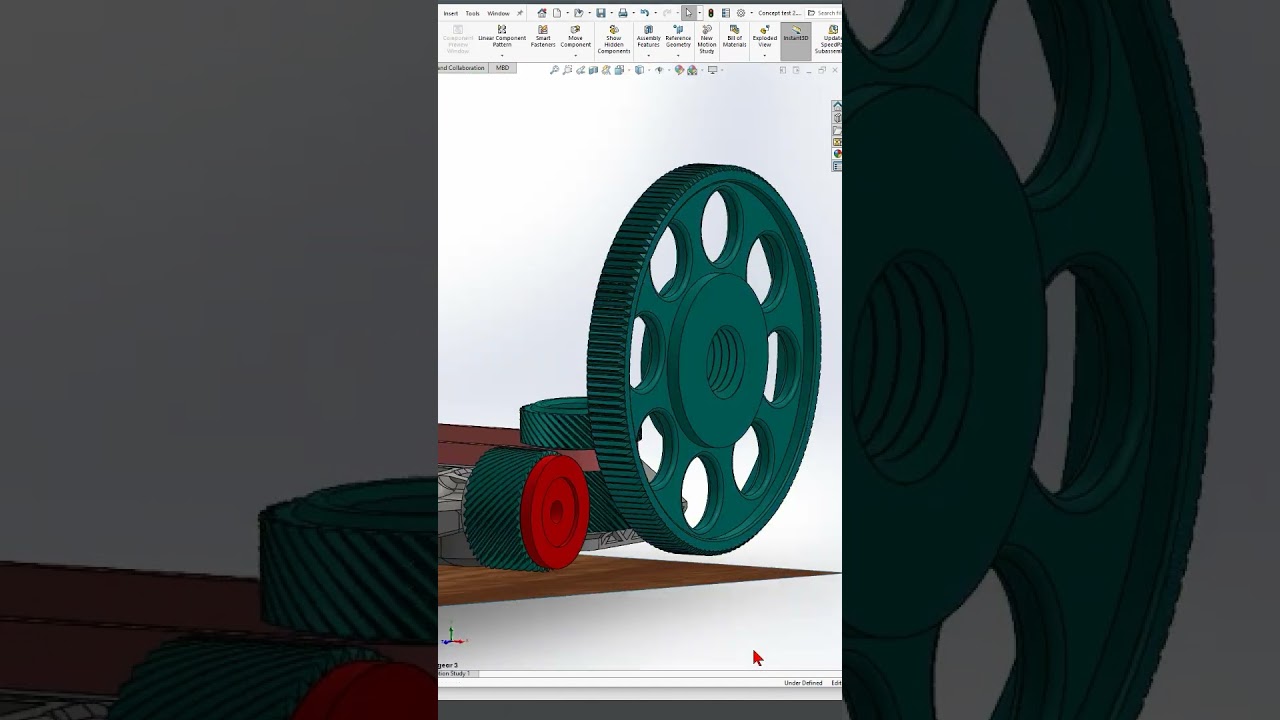
Task: Open the Insert menu
Action: coord(451,13)
